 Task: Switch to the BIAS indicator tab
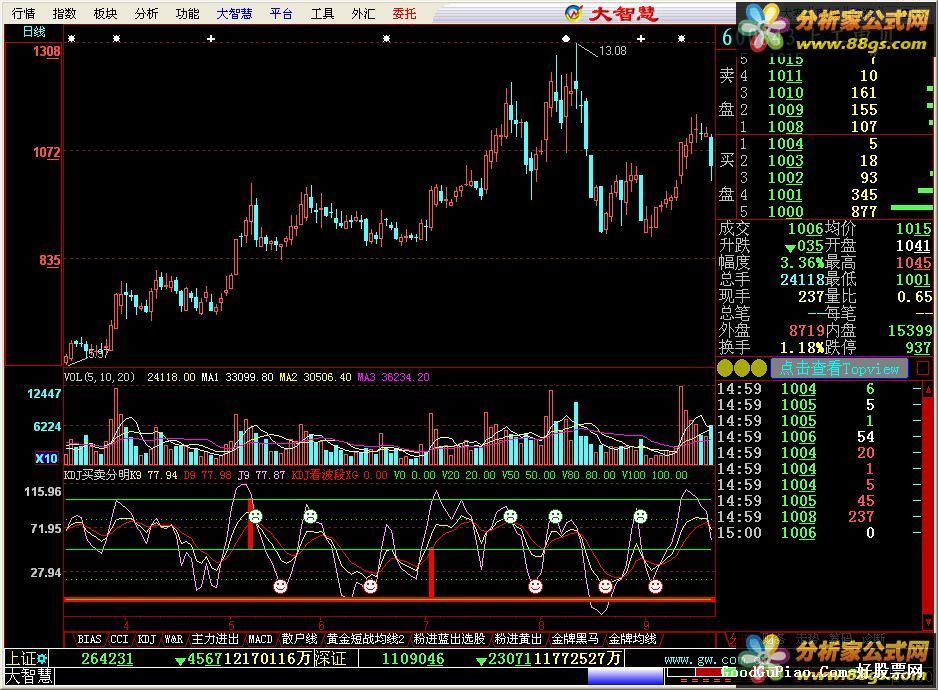89,639
